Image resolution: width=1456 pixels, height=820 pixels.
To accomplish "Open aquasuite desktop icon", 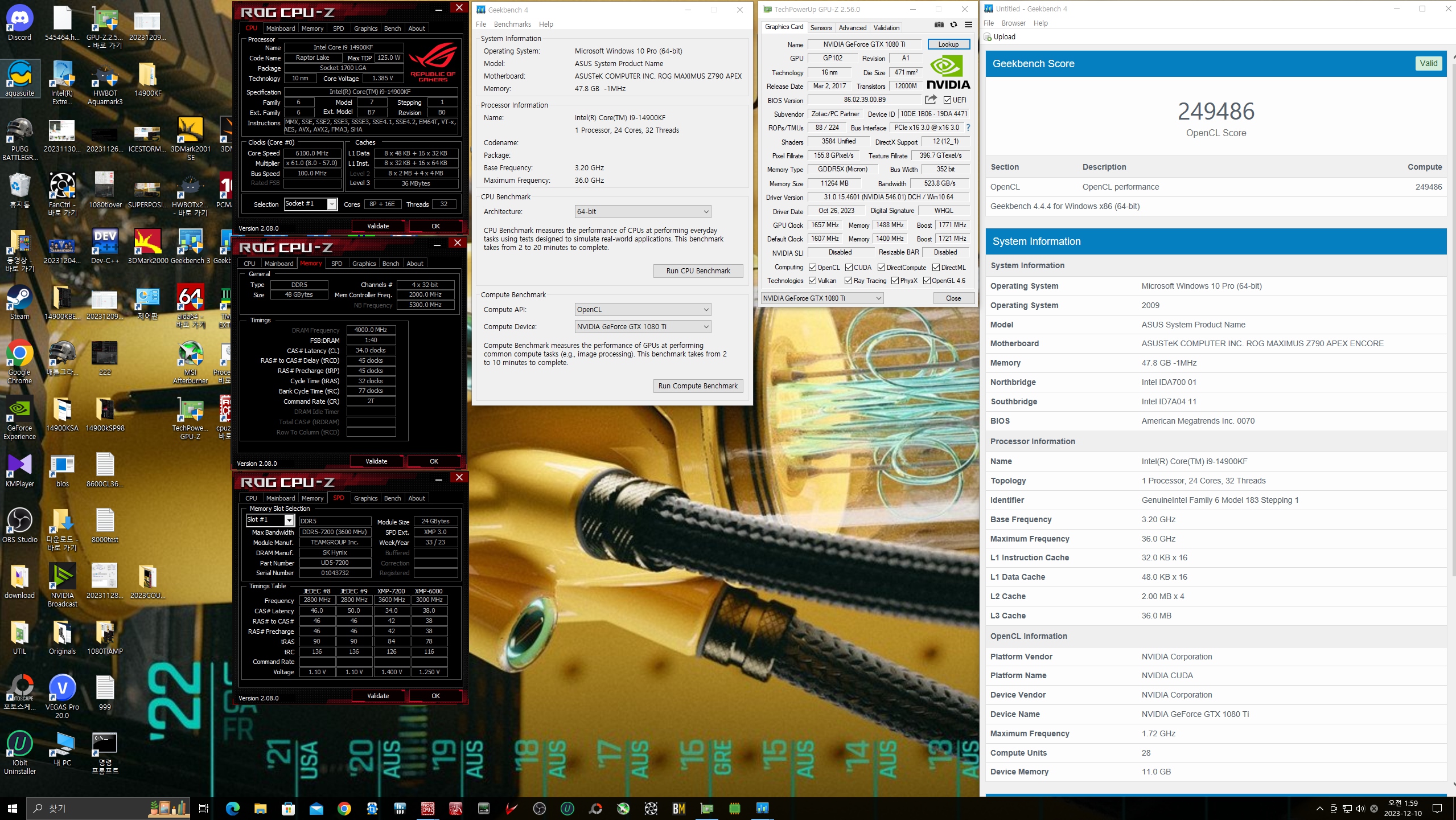I will [x=20, y=79].
